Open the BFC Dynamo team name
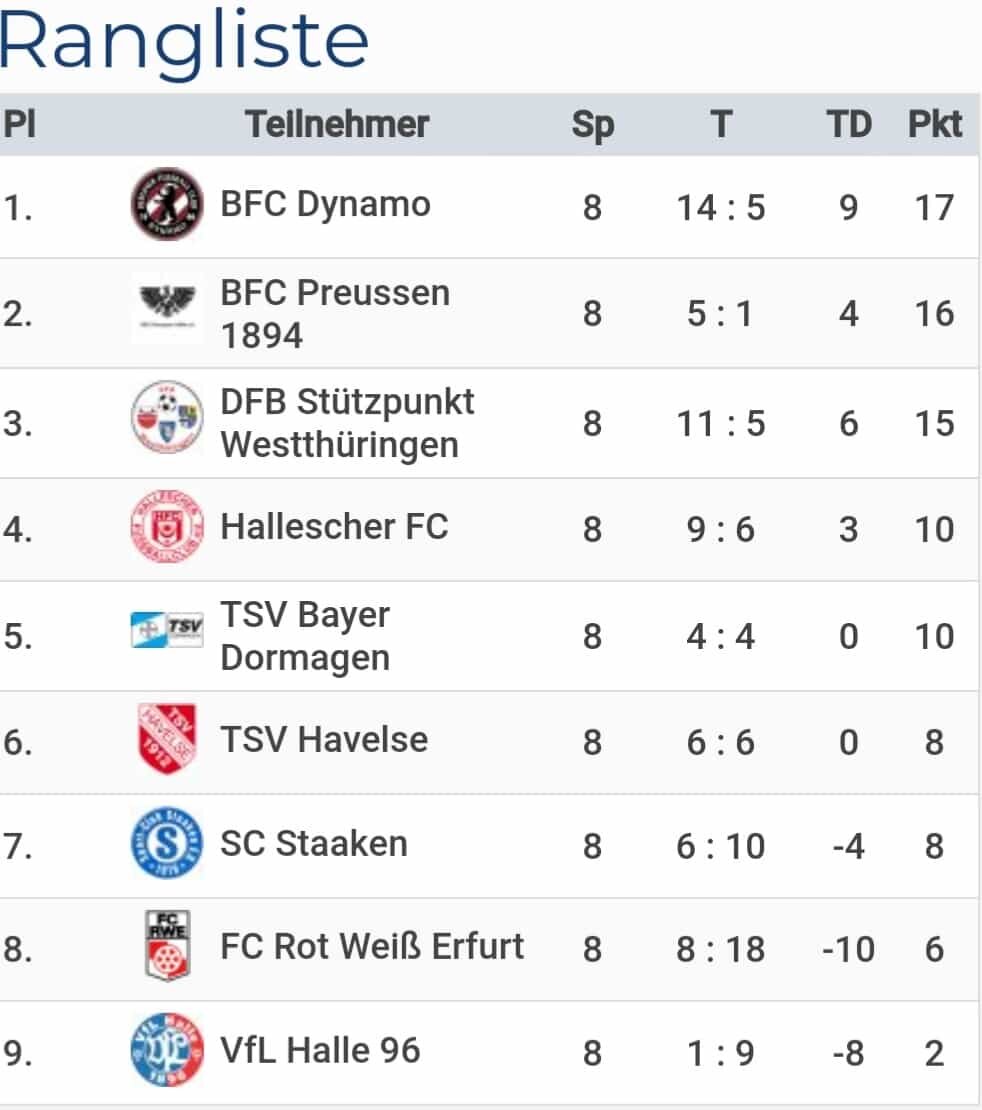Viewport: 982px width, 1110px height. [325, 205]
